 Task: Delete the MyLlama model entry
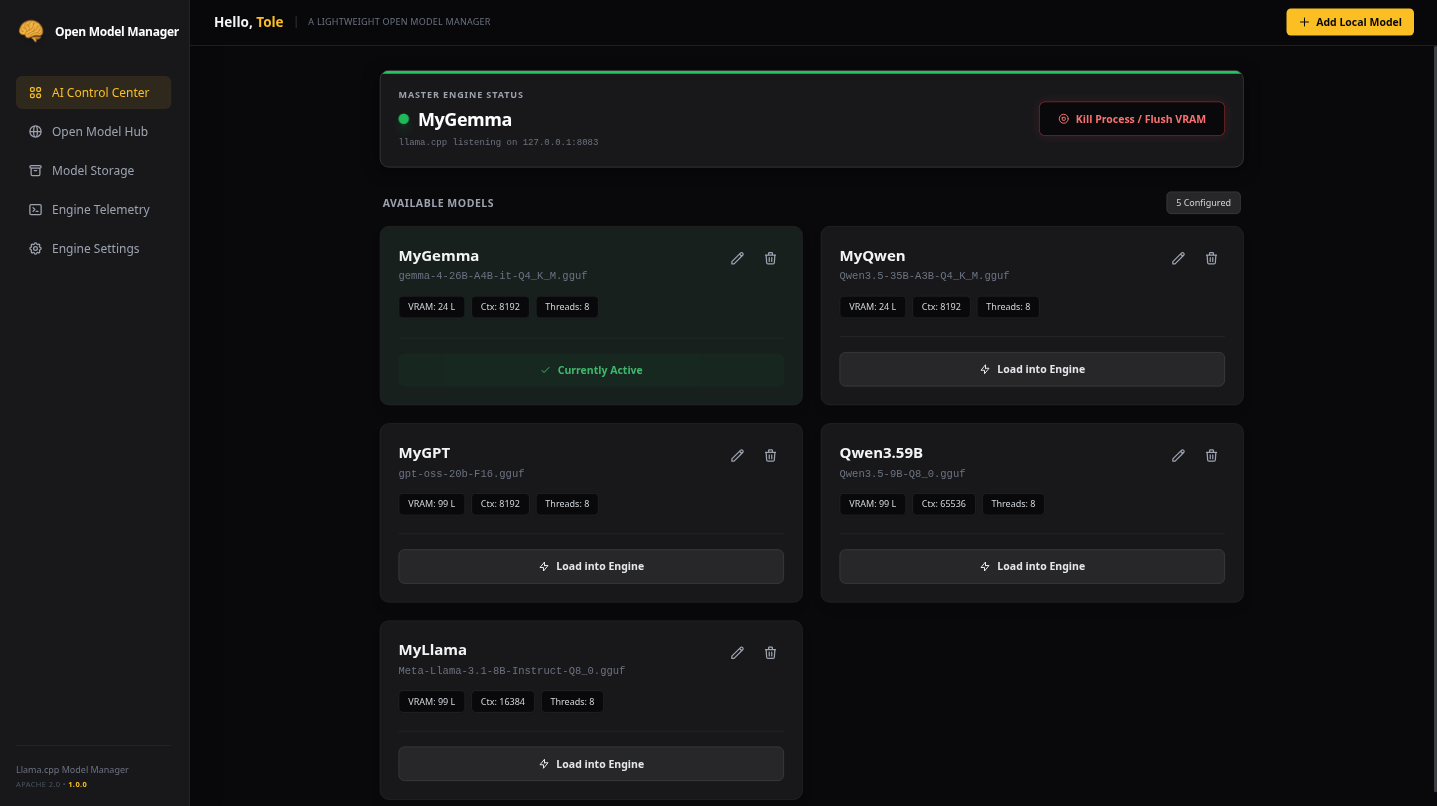coord(770,652)
